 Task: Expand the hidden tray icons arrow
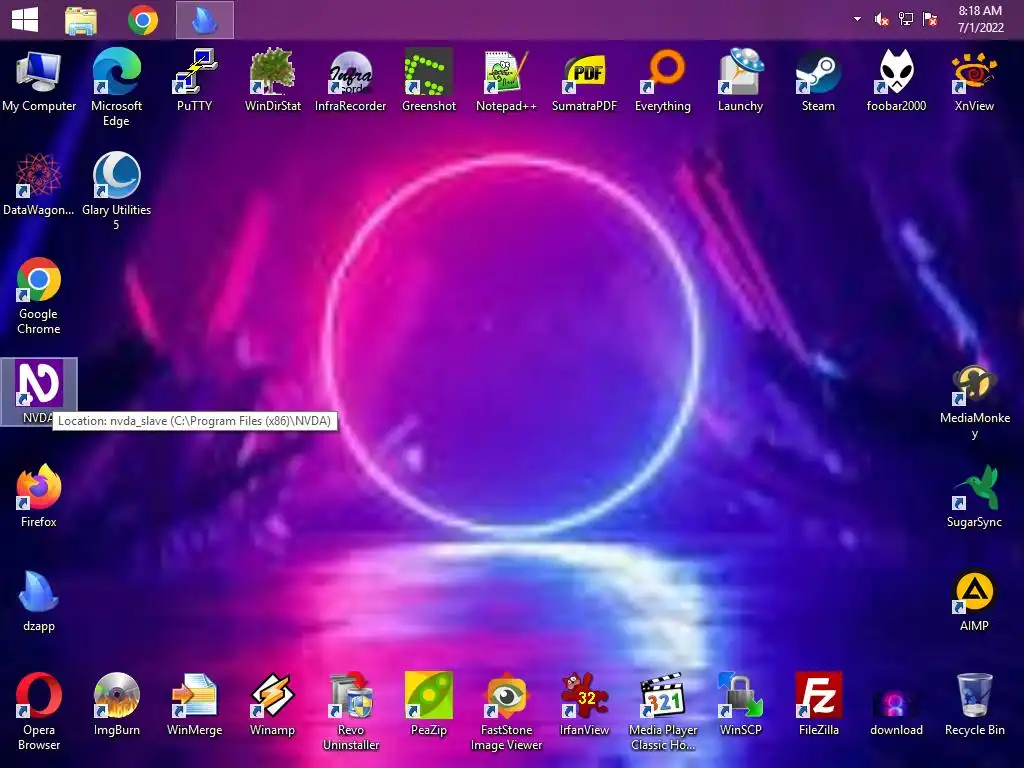point(857,19)
